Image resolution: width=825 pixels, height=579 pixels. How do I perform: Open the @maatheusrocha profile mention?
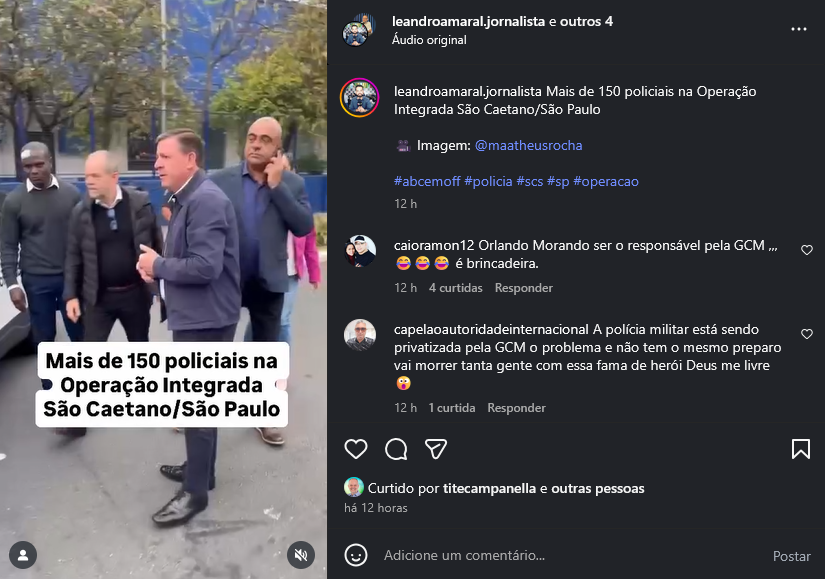click(x=528, y=145)
